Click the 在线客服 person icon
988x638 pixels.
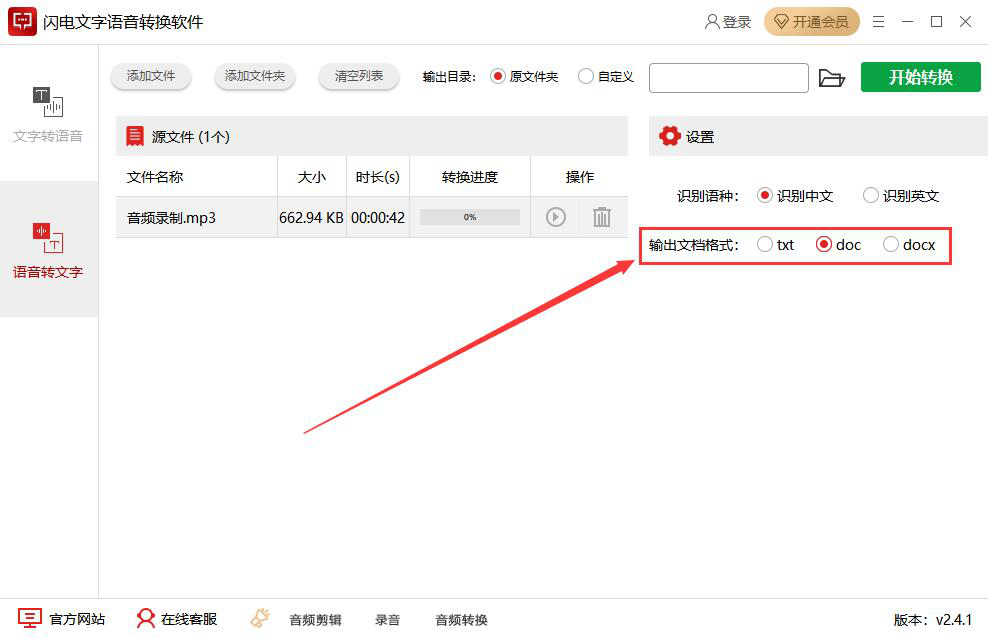(146, 618)
